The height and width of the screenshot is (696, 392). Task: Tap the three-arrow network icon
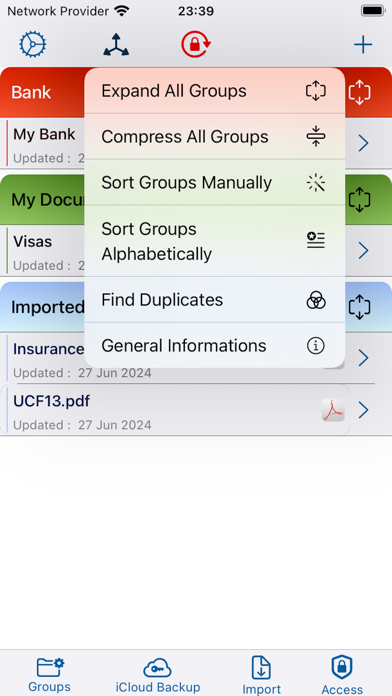tap(116, 44)
